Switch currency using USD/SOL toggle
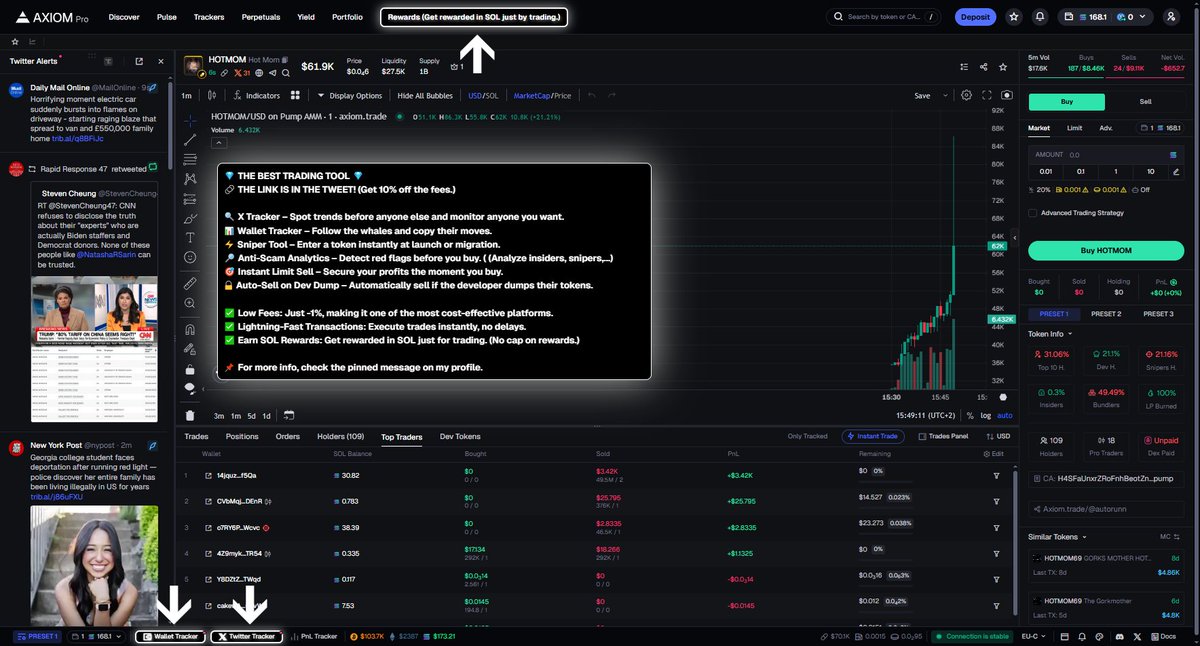The height and width of the screenshot is (646, 1200). click(481, 96)
